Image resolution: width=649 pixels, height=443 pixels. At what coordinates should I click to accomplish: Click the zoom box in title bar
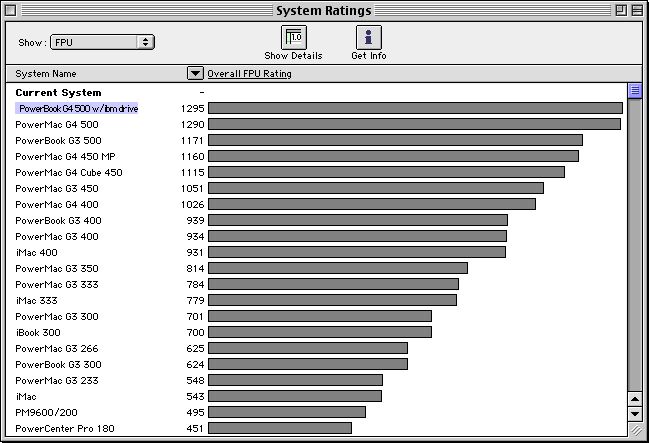[621, 10]
